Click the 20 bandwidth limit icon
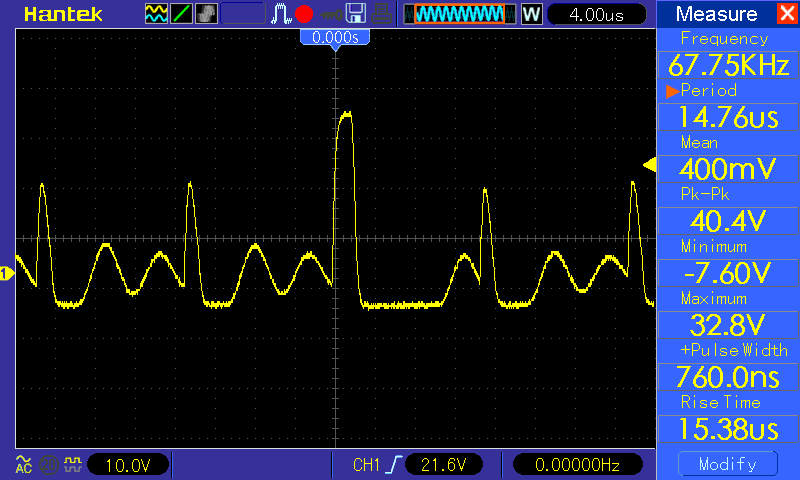The image size is (800, 480). (x=49, y=465)
